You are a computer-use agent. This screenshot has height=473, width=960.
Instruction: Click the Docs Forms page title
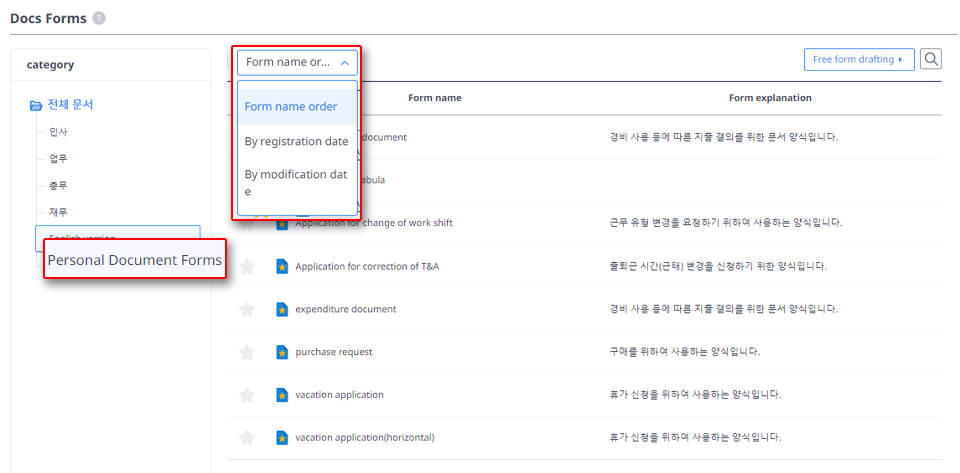(x=48, y=18)
